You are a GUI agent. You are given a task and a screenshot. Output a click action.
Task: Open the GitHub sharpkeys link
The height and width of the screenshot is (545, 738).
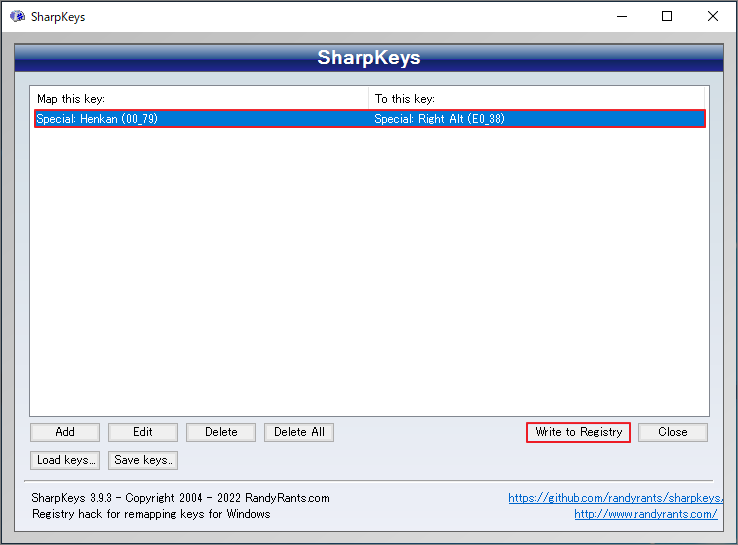pos(616,498)
